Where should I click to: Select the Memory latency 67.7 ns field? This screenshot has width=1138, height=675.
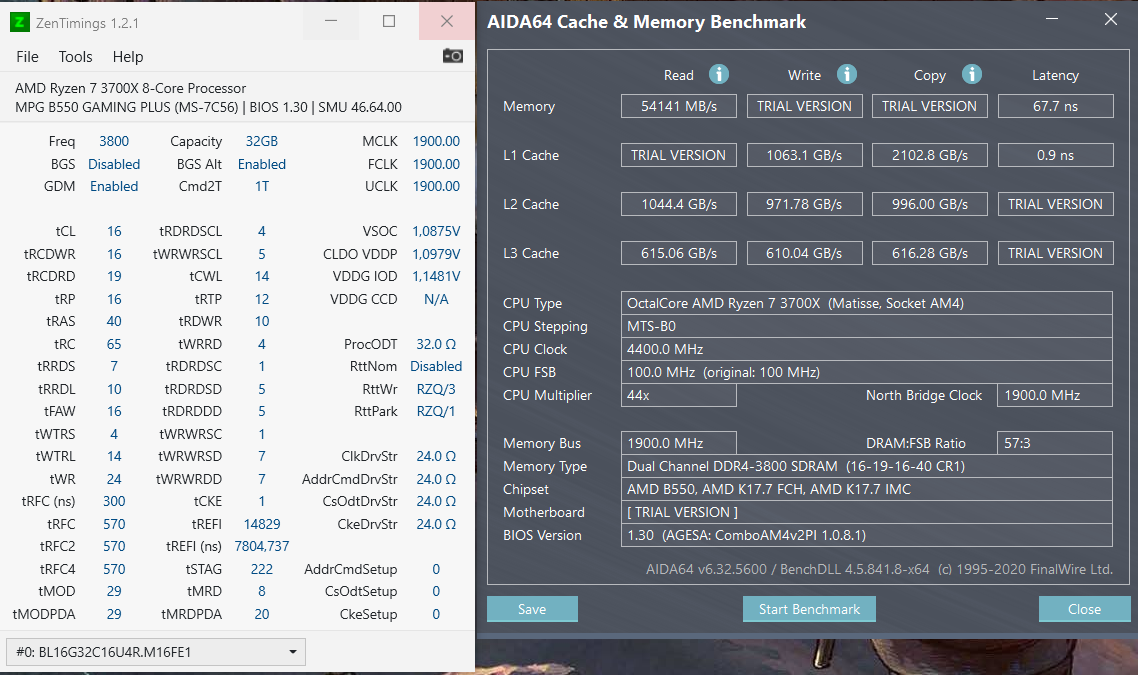1055,106
